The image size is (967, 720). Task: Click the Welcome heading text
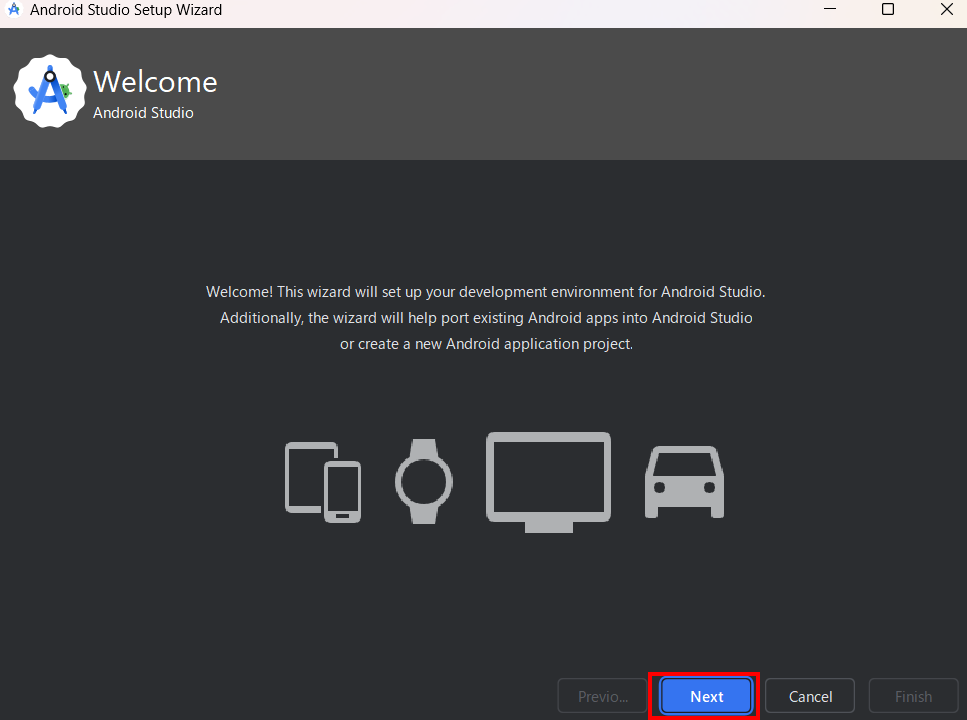[x=155, y=82]
